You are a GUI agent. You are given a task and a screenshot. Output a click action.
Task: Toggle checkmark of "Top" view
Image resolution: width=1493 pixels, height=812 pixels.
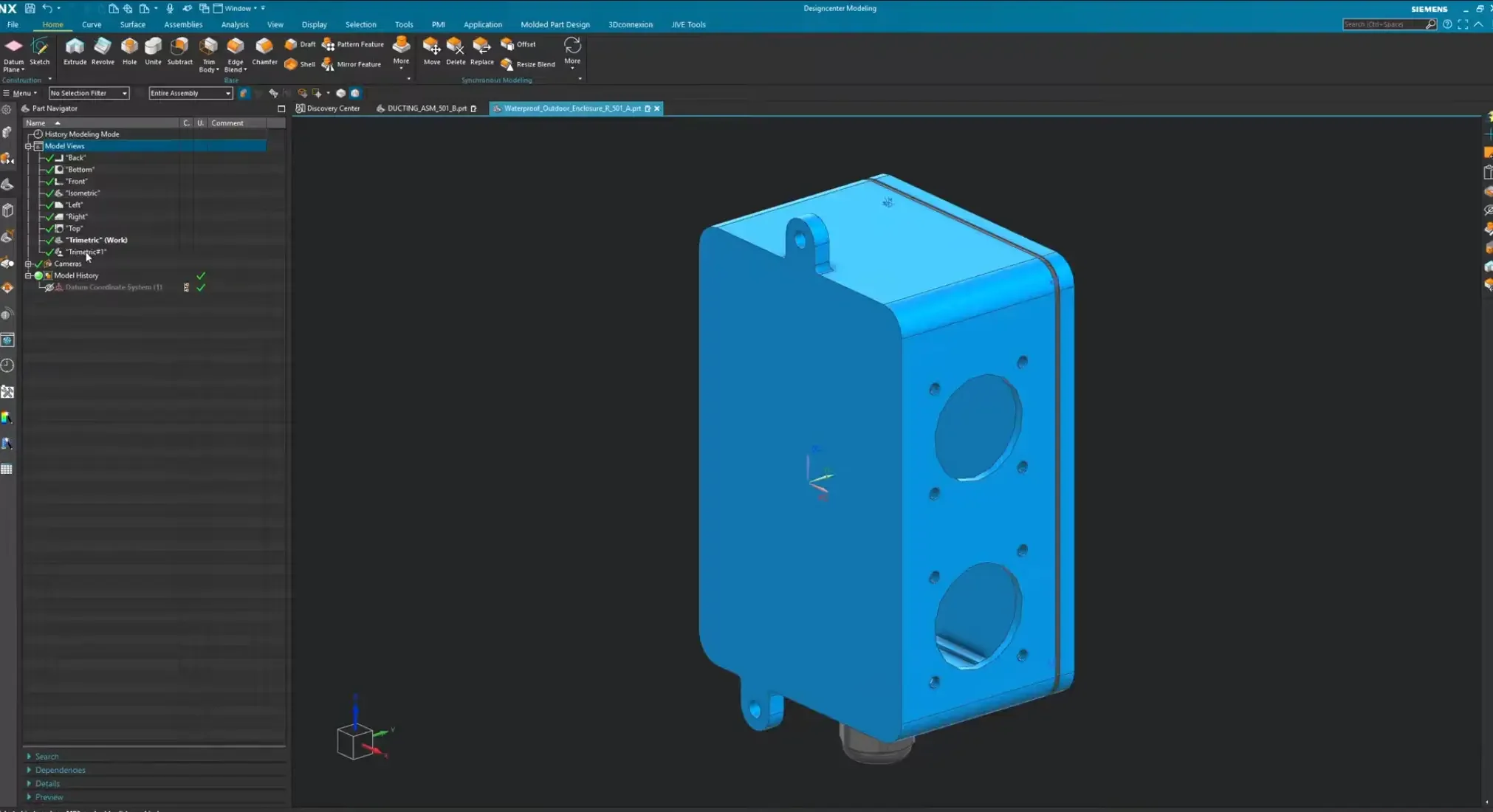point(50,229)
